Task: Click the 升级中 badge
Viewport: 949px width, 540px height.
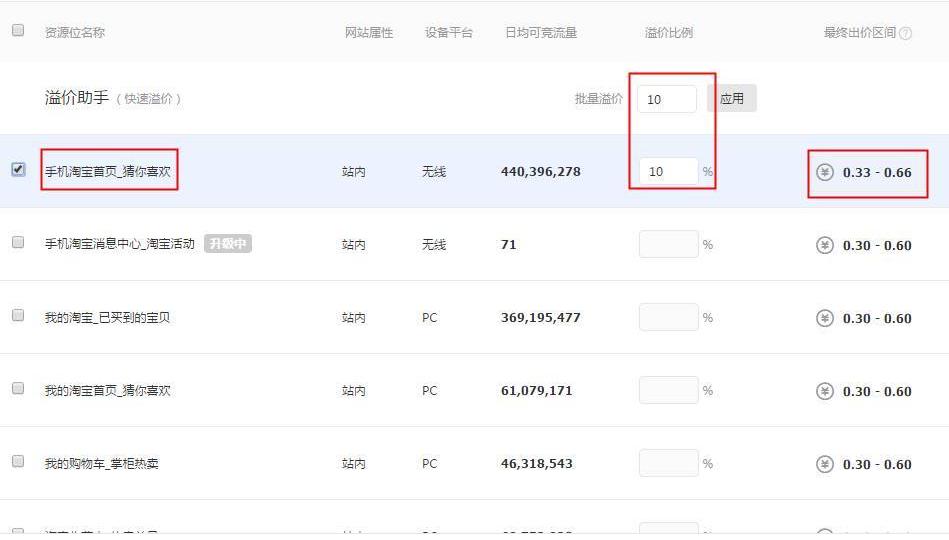Action: point(228,244)
